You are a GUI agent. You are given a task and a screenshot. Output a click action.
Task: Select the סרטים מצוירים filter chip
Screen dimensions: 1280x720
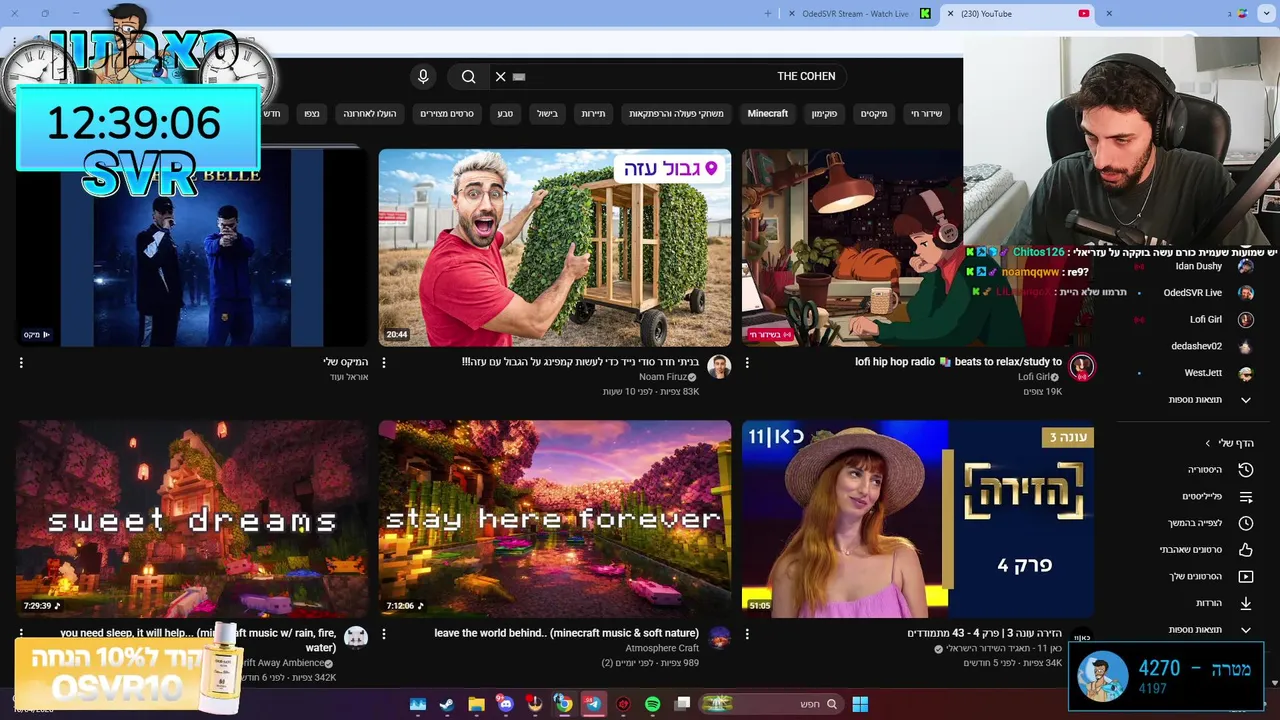447,114
